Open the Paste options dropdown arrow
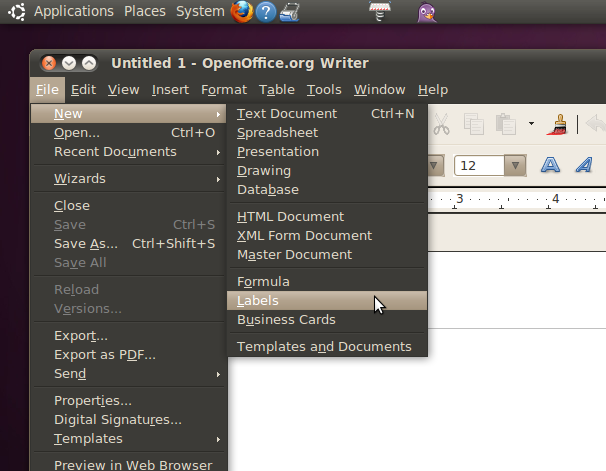The image size is (606, 471). click(x=531, y=124)
